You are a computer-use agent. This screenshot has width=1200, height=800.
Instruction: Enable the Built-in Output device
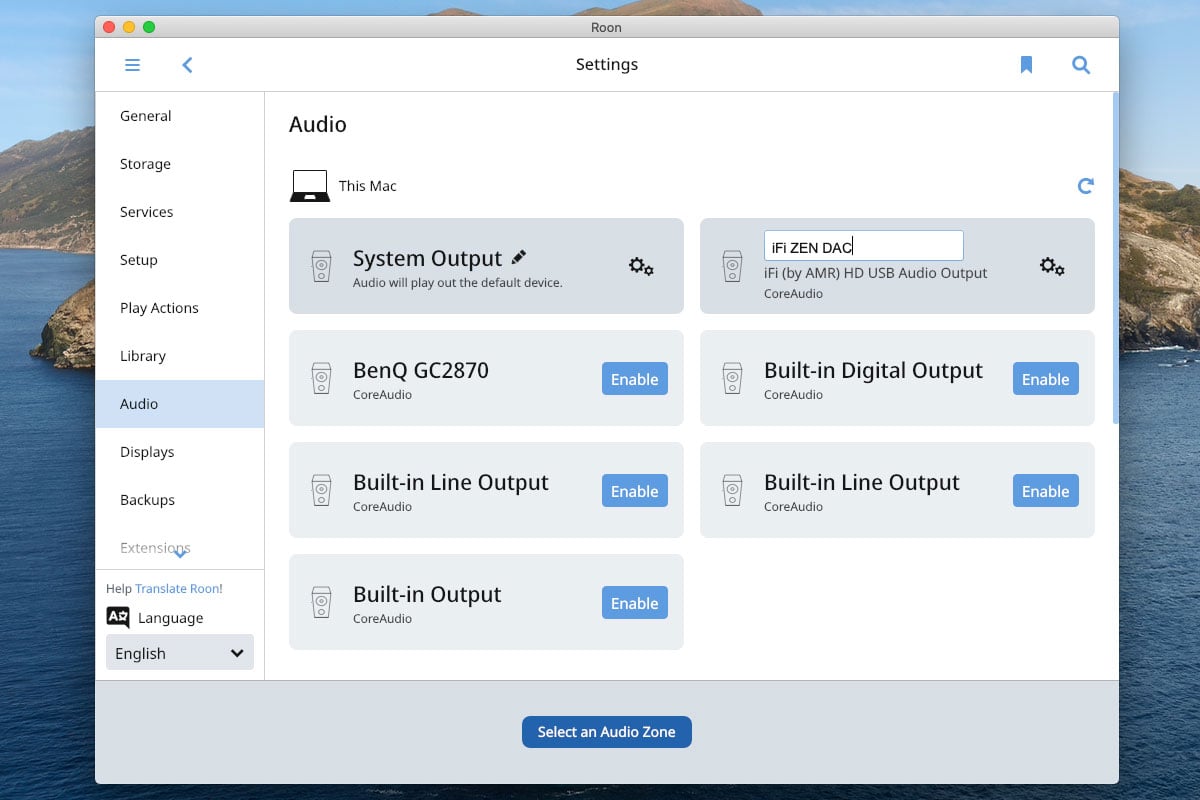coord(635,603)
